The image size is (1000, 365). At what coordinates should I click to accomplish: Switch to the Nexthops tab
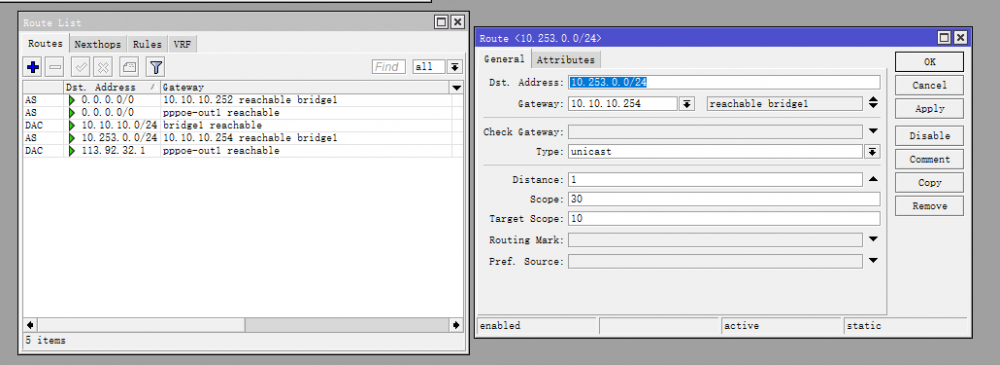98,45
